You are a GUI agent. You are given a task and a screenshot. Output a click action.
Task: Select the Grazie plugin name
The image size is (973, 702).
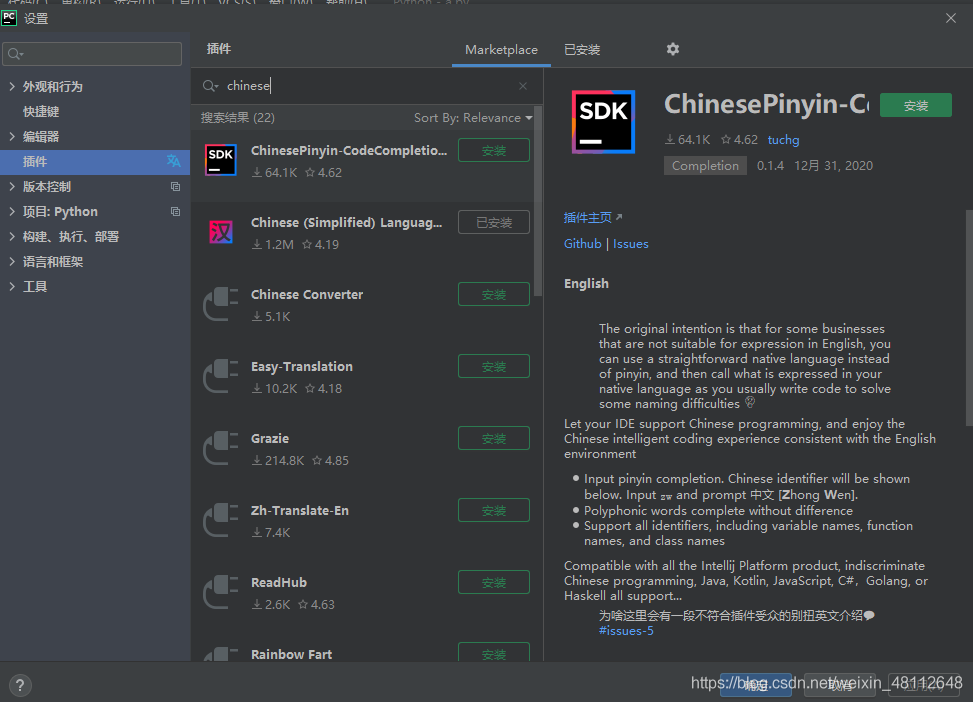click(270, 438)
